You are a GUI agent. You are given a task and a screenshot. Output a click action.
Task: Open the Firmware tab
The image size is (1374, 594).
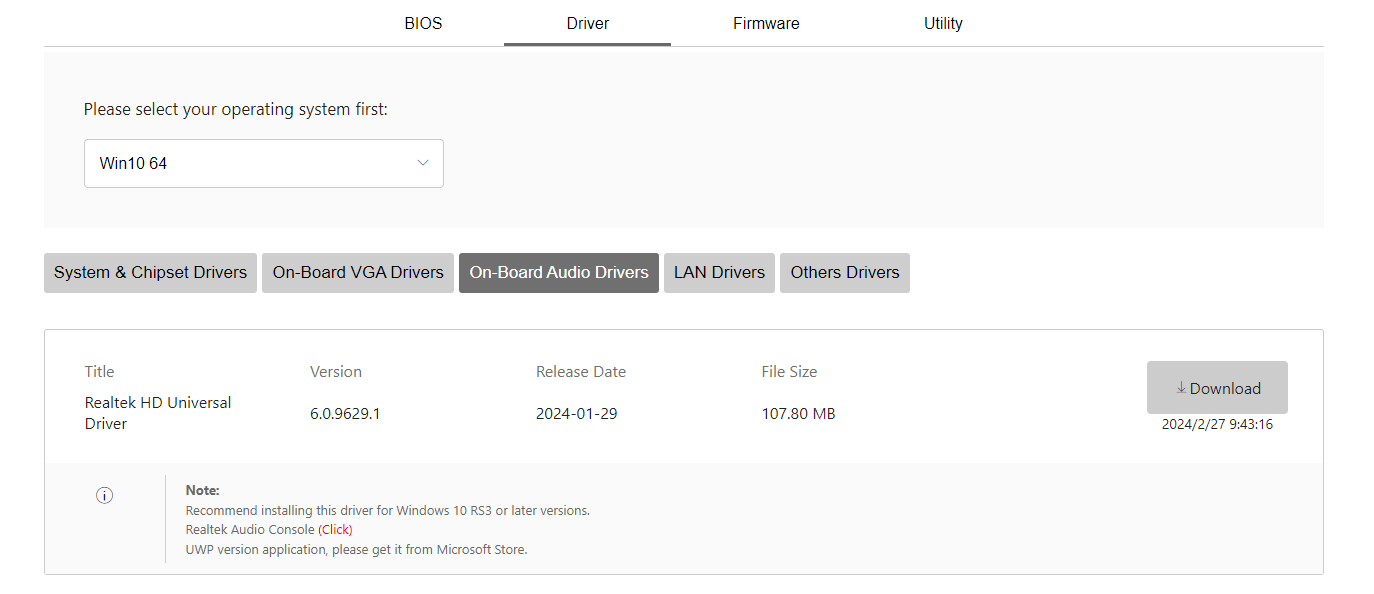[x=766, y=23]
